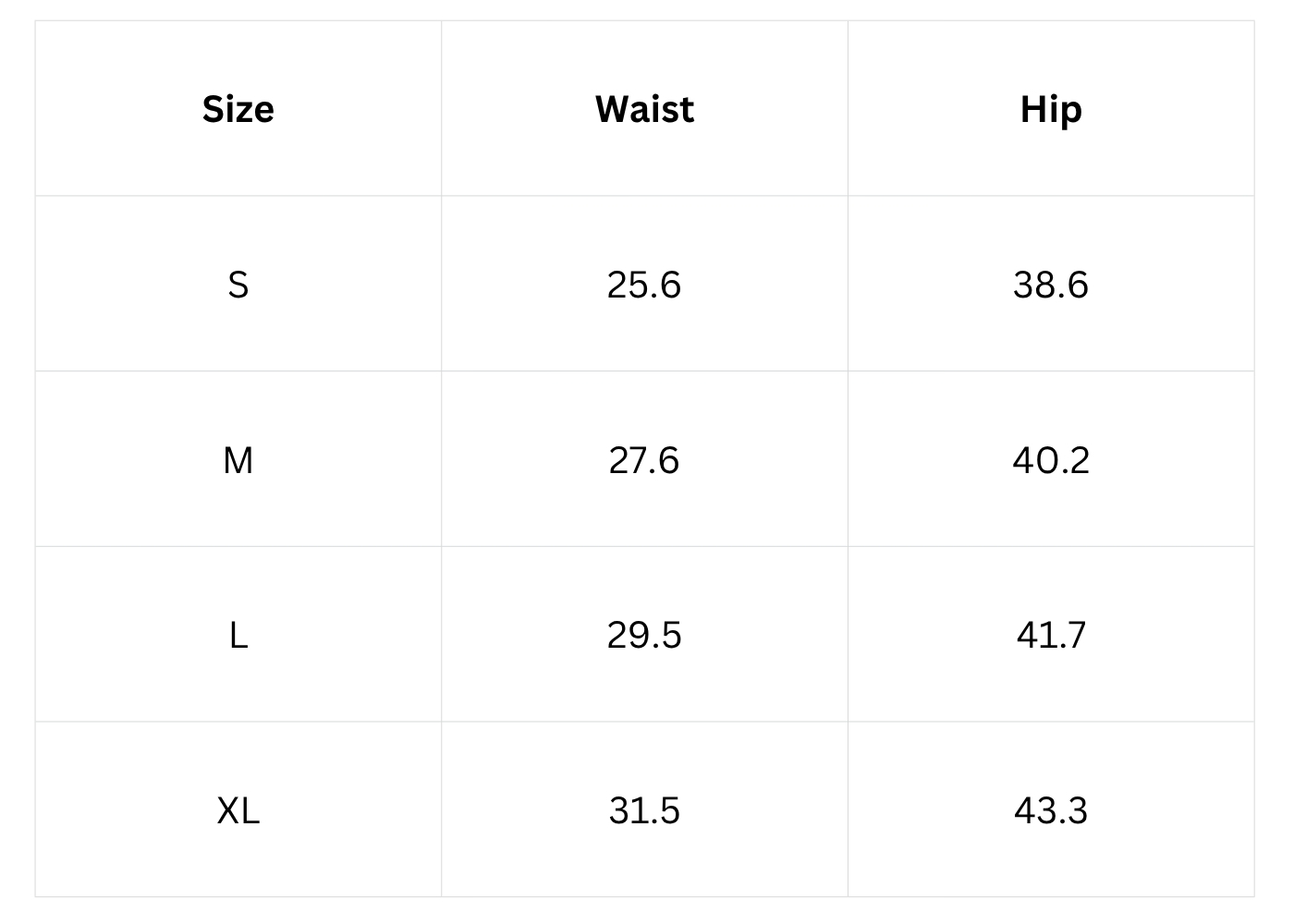1294x924 pixels.
Task: Click hip value 40.2
Action: point(1051,460)
